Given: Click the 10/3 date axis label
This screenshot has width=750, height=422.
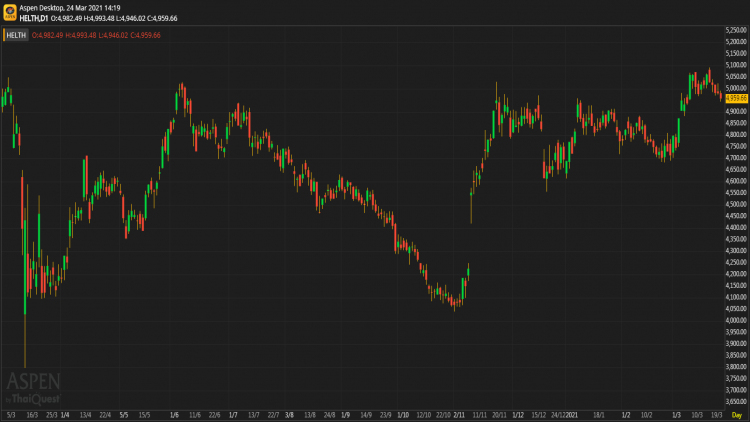Looking at the screenshot, I should pyautogui.click(x=697, y=415).
